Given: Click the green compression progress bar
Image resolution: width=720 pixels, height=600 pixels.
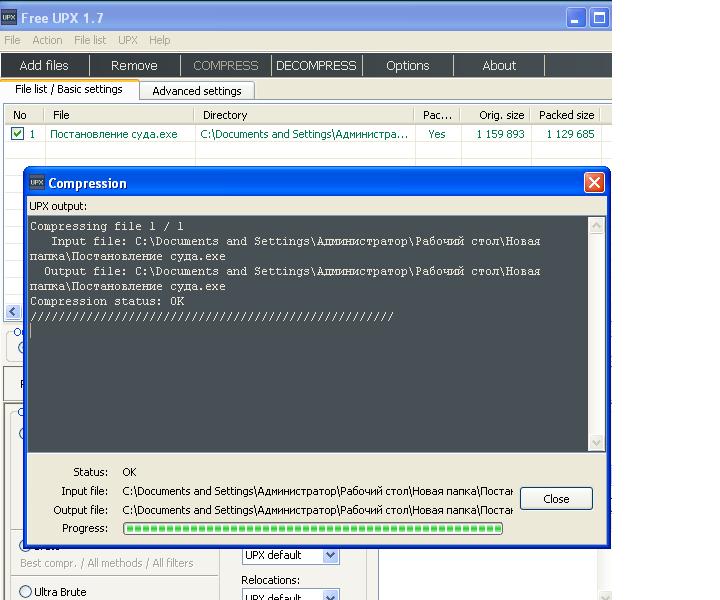Looking at the screenshot, I should (312, 528).
